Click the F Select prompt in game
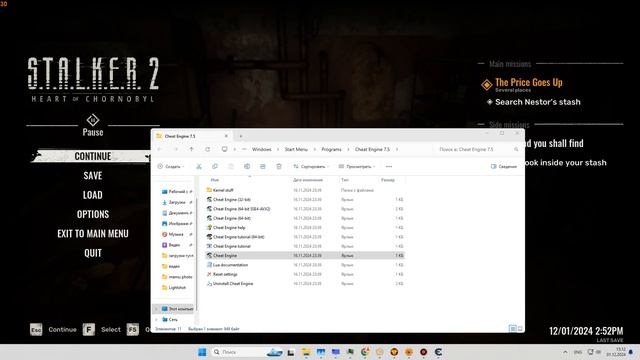The image size is (640, 360). pyautogui.click(x=102, y=329)
